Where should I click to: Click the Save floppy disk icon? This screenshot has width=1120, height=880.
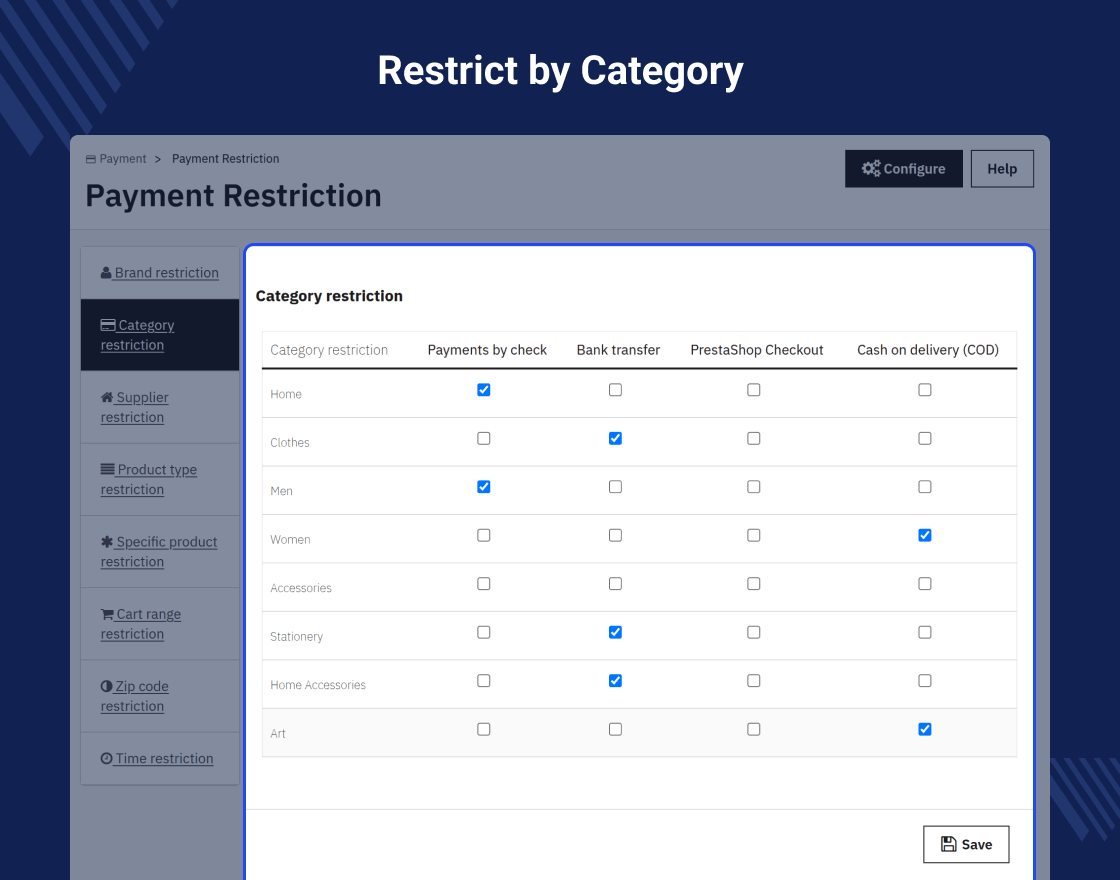[x=949, y=844]
